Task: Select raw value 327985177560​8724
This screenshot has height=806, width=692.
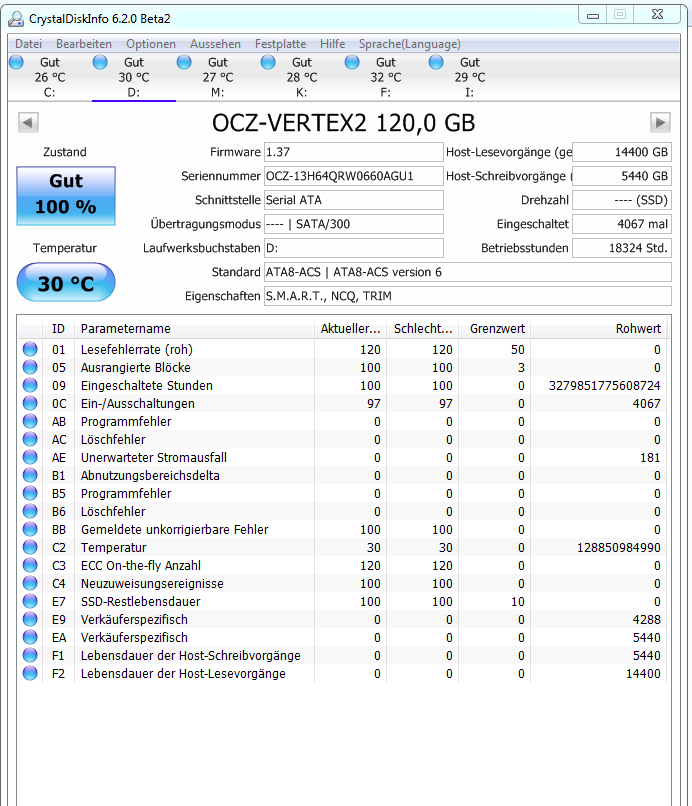Action: coord(604,386)
